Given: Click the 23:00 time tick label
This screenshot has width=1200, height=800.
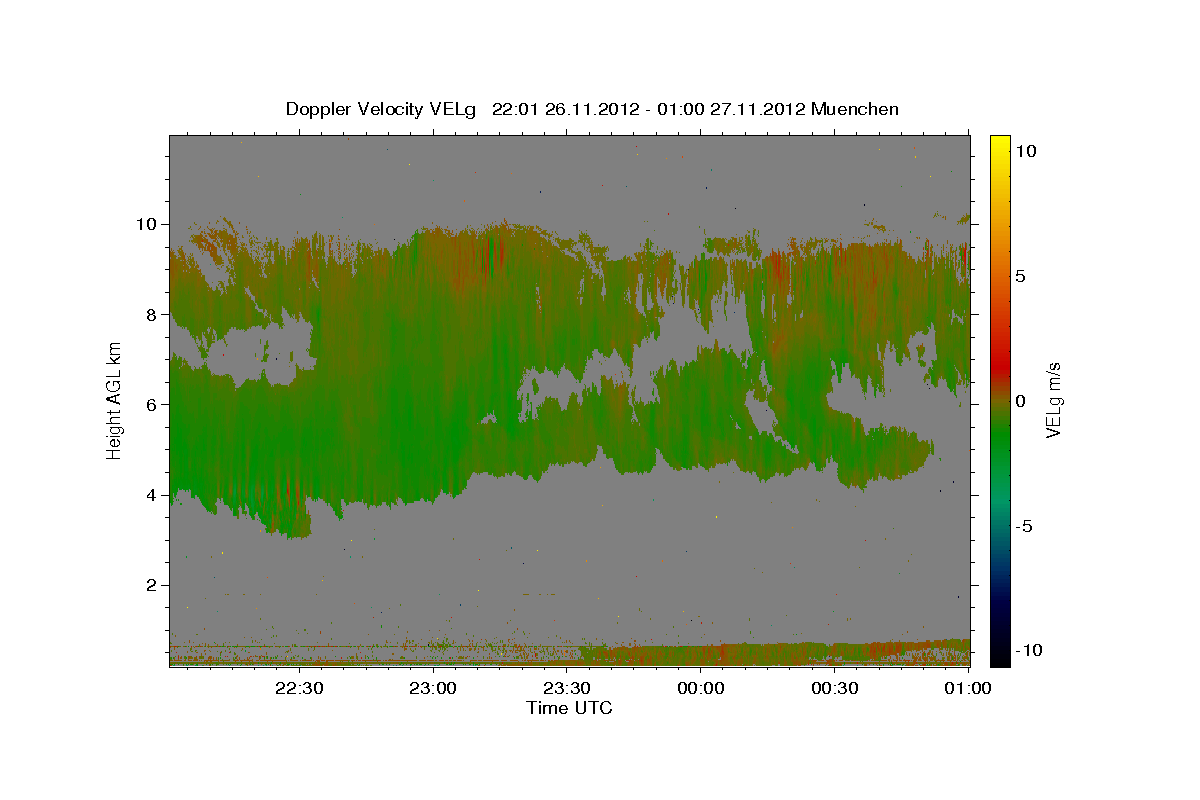Looking at the screenshot, I should tap(434, 688).
